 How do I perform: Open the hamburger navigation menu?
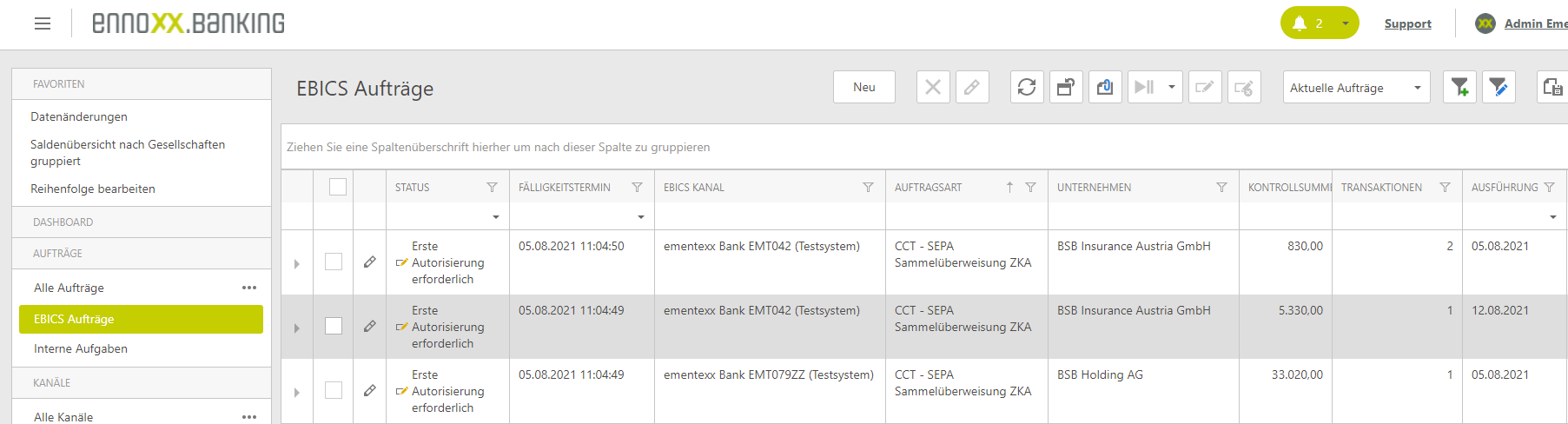[x=43, y=23]
